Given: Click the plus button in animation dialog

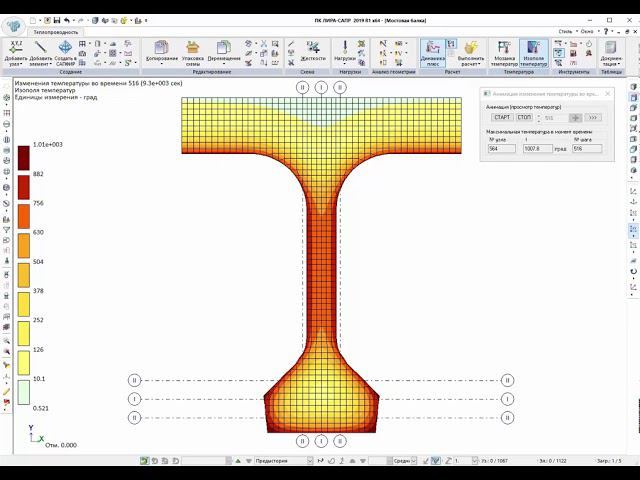Looking at the screenshot, I should [x=576, y=118].
